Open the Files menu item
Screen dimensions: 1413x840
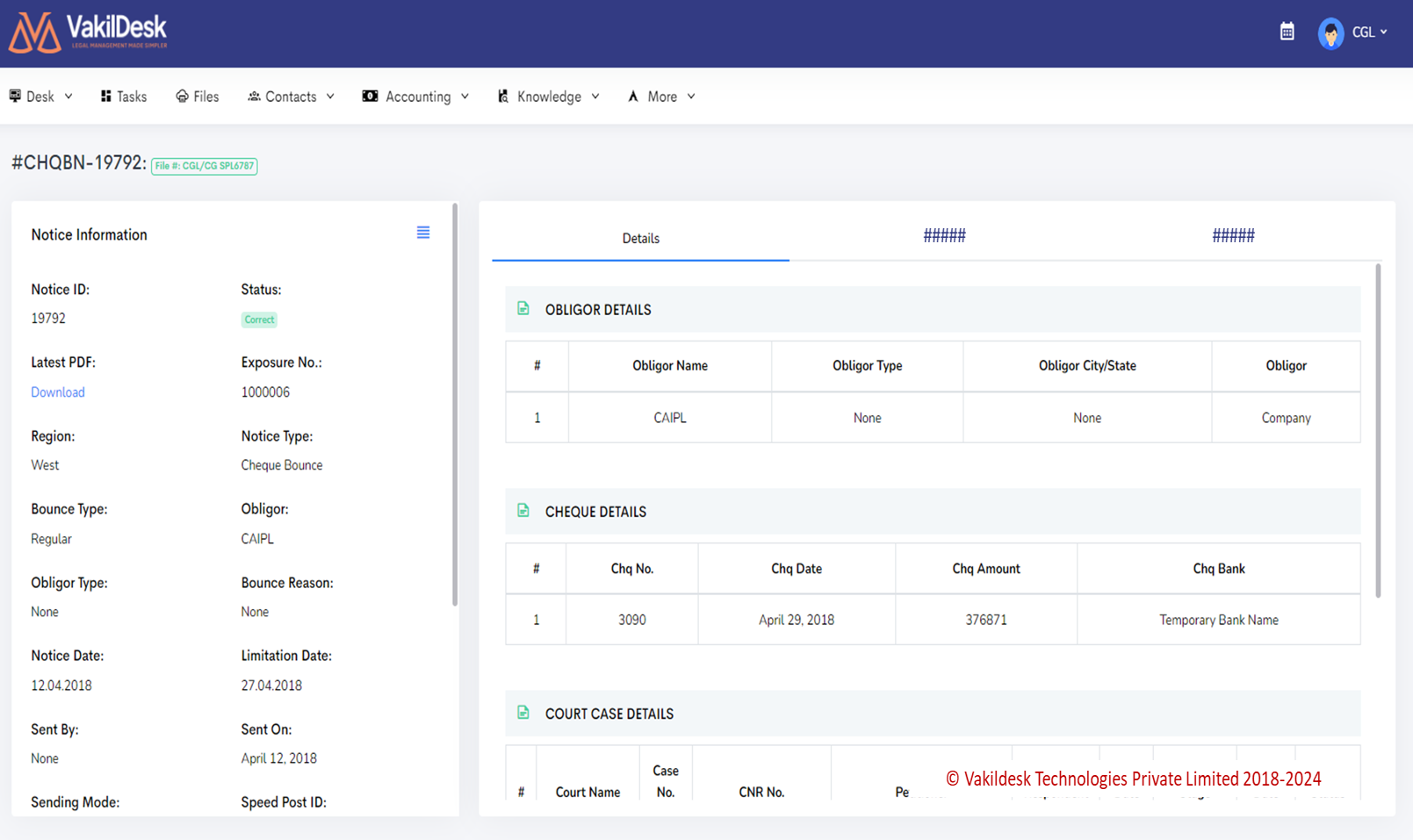point(198,97)
